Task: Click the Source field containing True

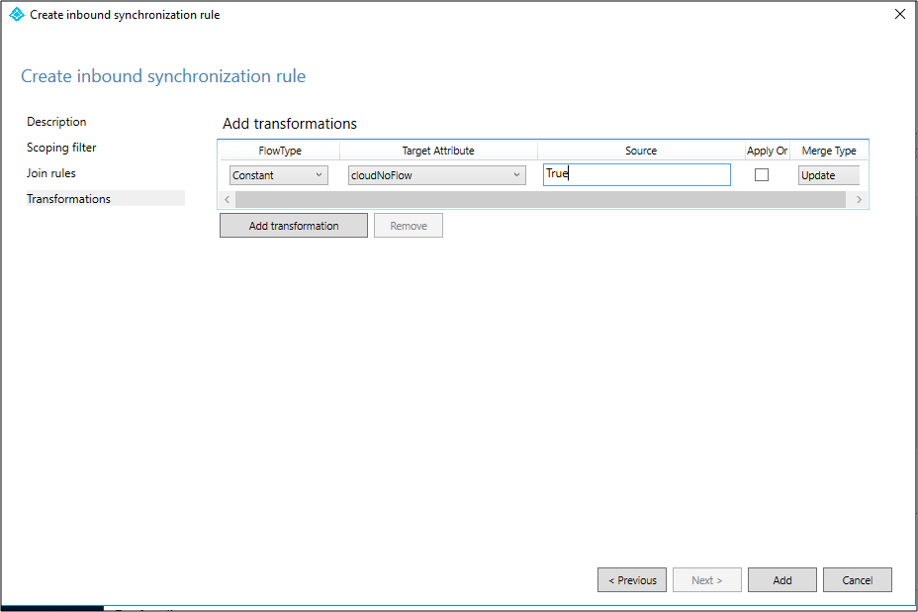Action: coord(636,175)
